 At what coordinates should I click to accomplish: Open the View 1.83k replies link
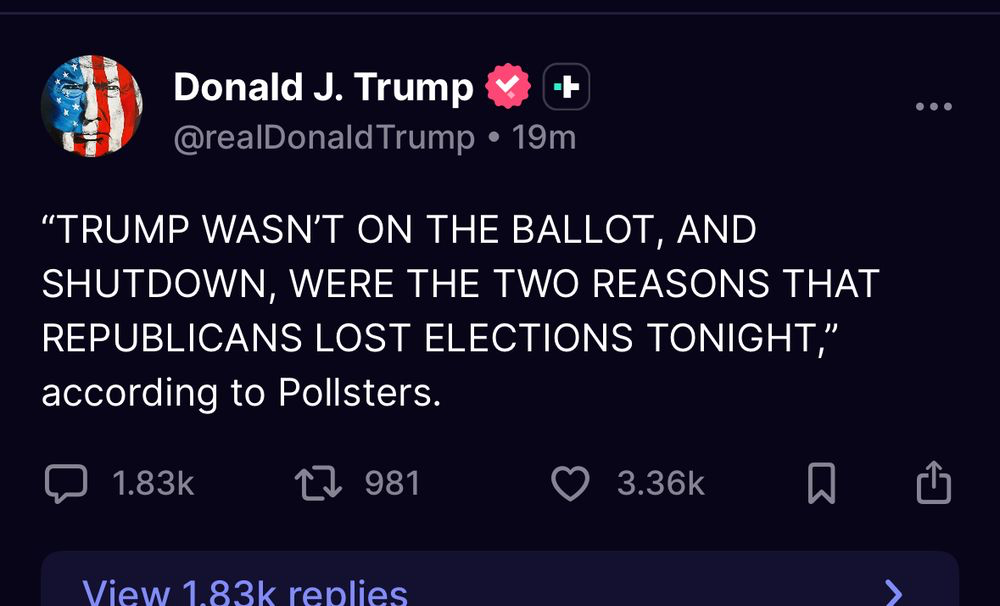coord(245,592)
